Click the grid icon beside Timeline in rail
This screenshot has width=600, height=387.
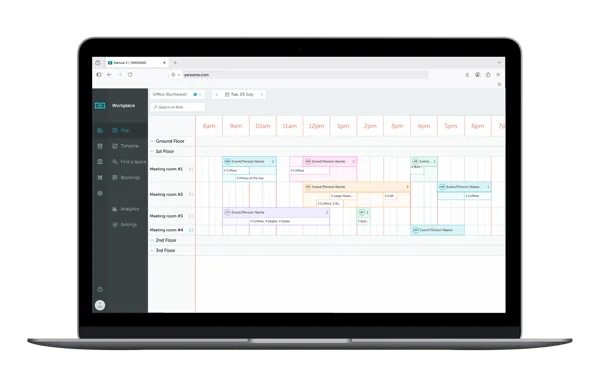click(100, 146)
